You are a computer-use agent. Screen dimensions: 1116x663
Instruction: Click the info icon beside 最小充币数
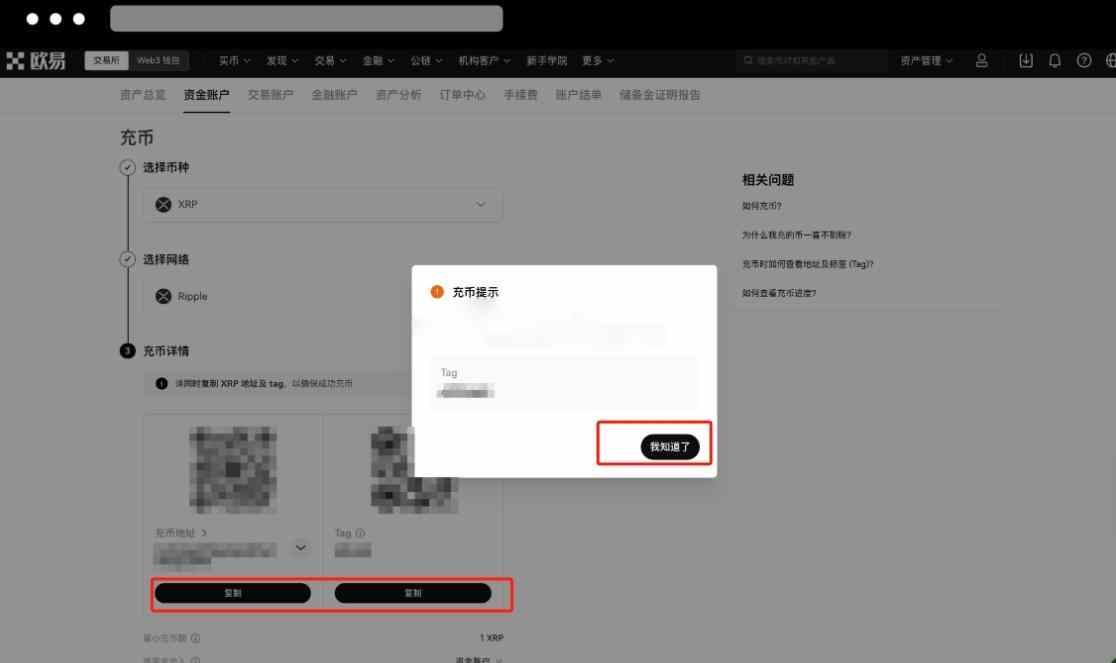tap(195, 638)
